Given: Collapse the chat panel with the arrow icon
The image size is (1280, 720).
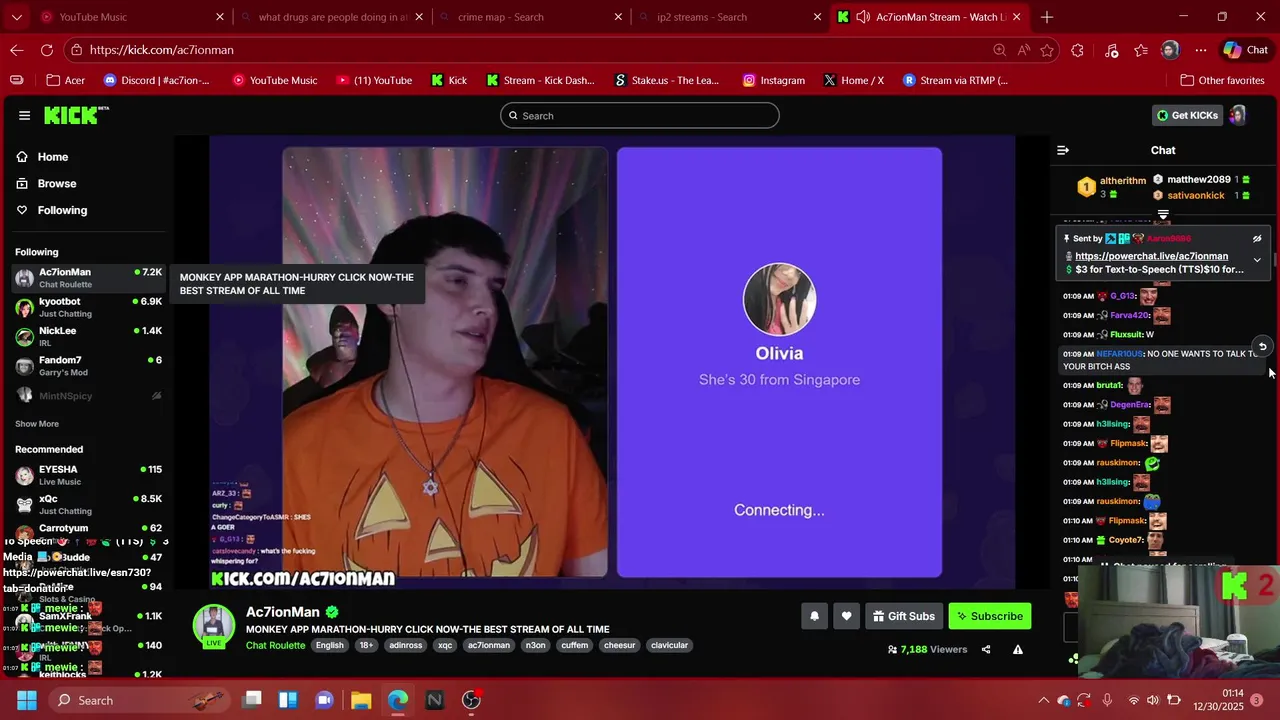Looking at the screenshot, I should 1063,150.
